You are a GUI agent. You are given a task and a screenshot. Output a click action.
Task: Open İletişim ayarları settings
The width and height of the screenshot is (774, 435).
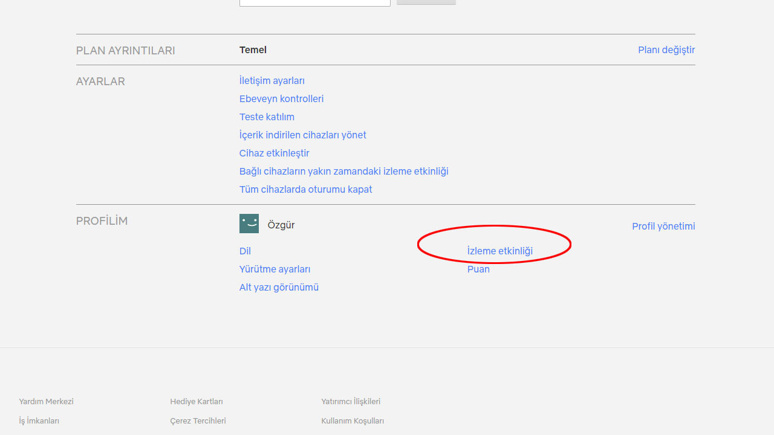(272, 81)
